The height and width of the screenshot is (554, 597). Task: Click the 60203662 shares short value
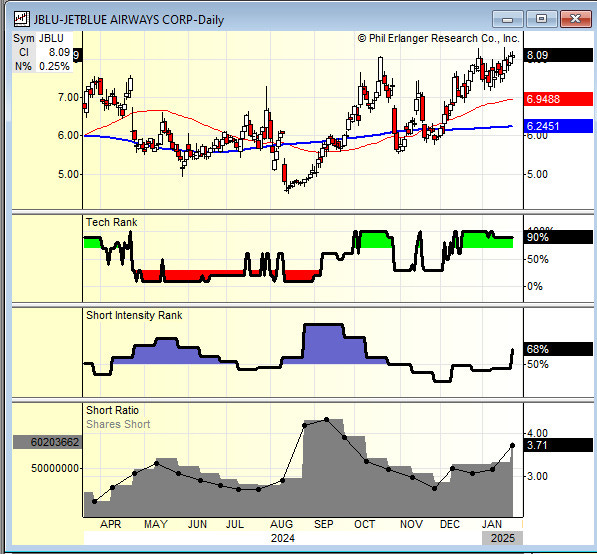tap(48, 442)
